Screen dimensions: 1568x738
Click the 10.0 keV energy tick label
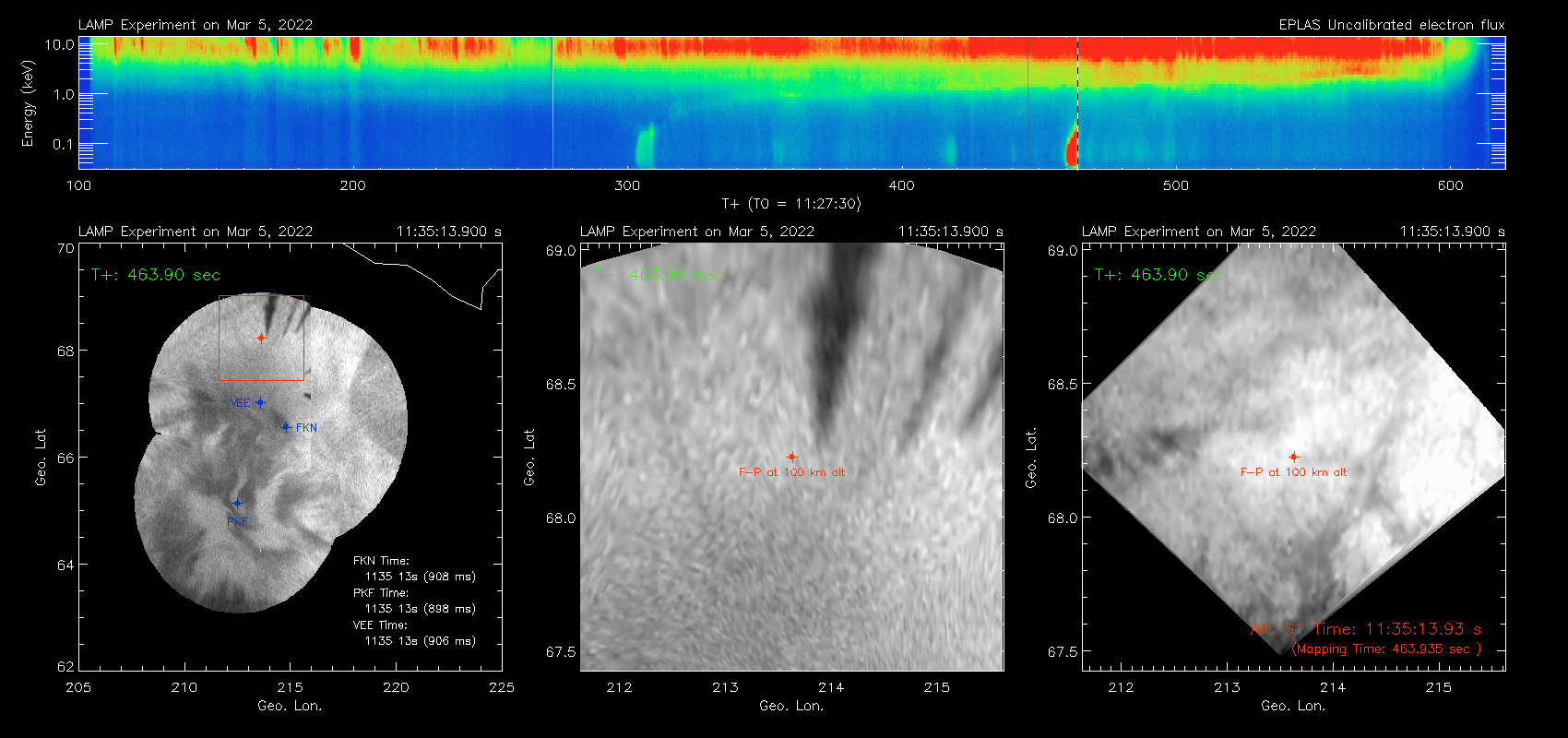point(60,44)
